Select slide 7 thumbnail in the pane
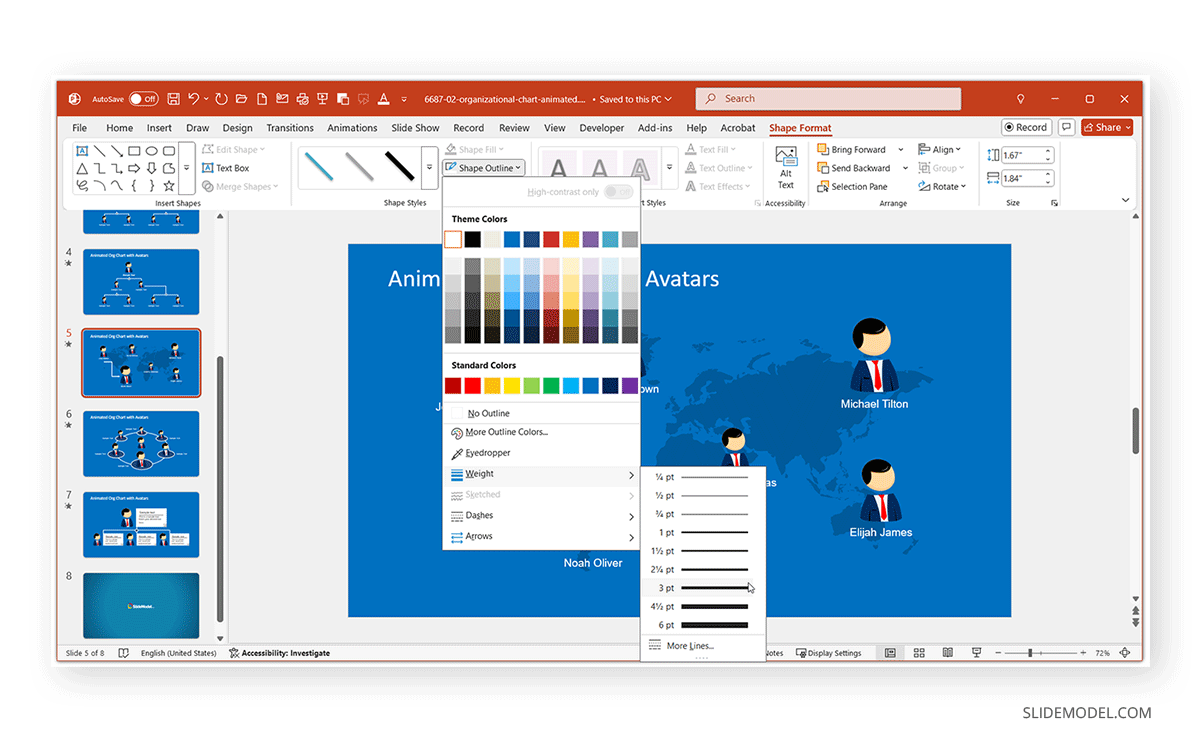The height and width of the screenshot is (743, 1200). tap(140, 524)
